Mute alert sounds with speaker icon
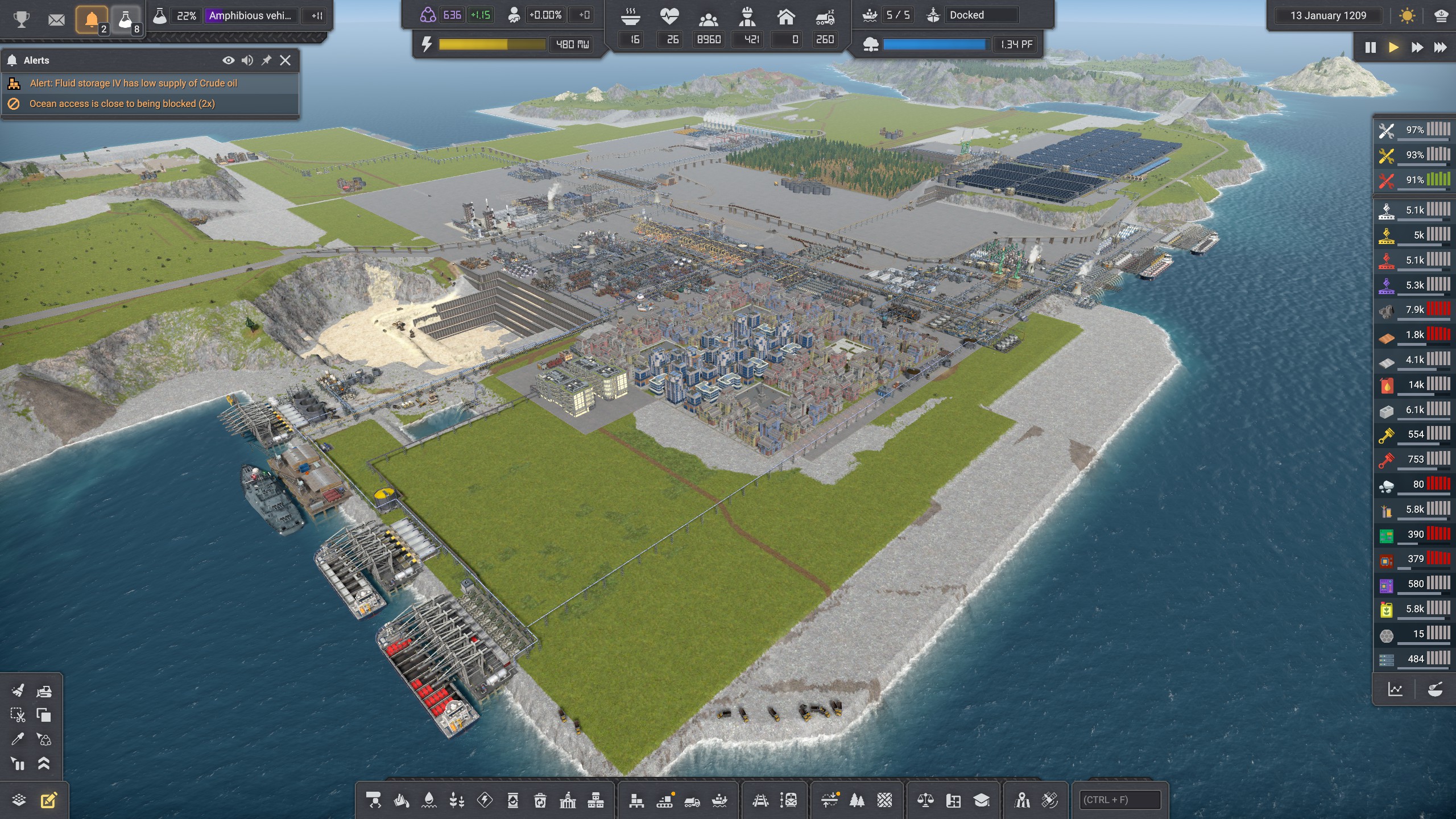The height and width of the screenshot is (819, 1456). (247, 60)
